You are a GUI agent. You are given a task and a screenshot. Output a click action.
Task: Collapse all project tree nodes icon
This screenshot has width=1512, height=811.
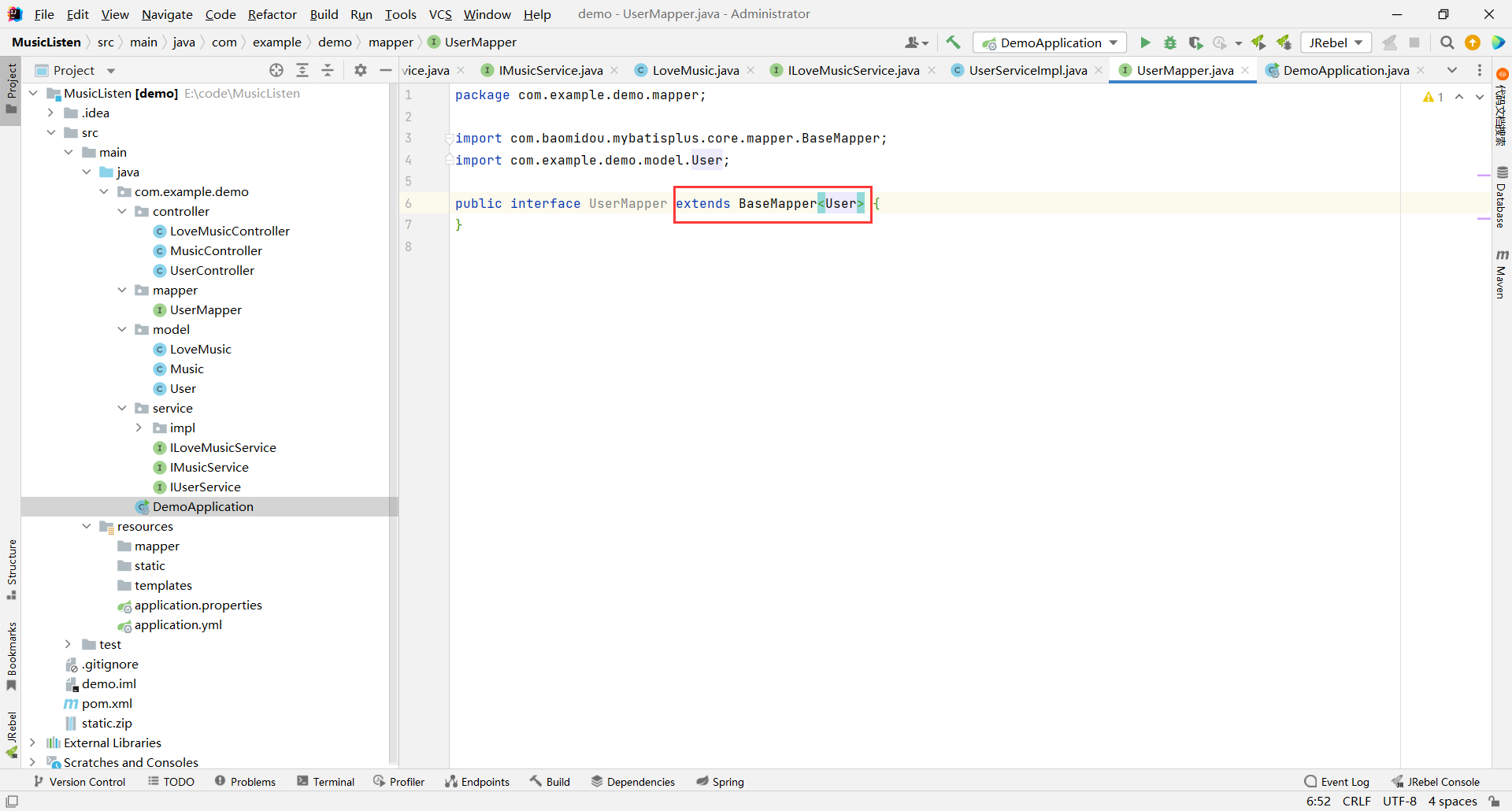pos(328,70)
